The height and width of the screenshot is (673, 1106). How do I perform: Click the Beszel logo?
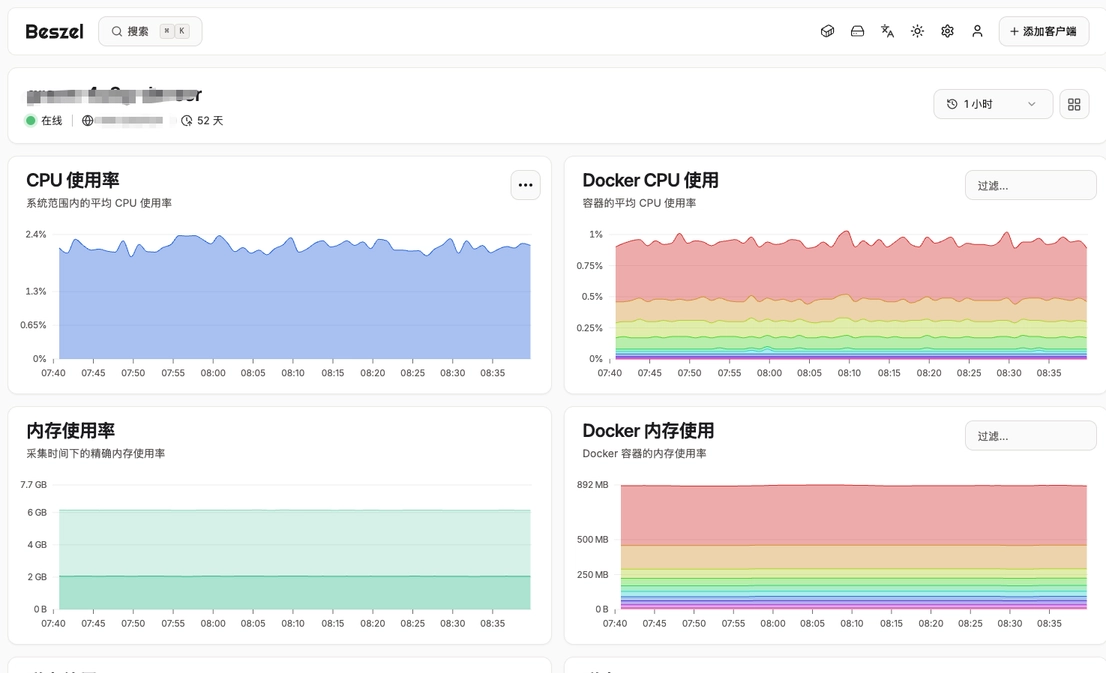tap(54, 32)
